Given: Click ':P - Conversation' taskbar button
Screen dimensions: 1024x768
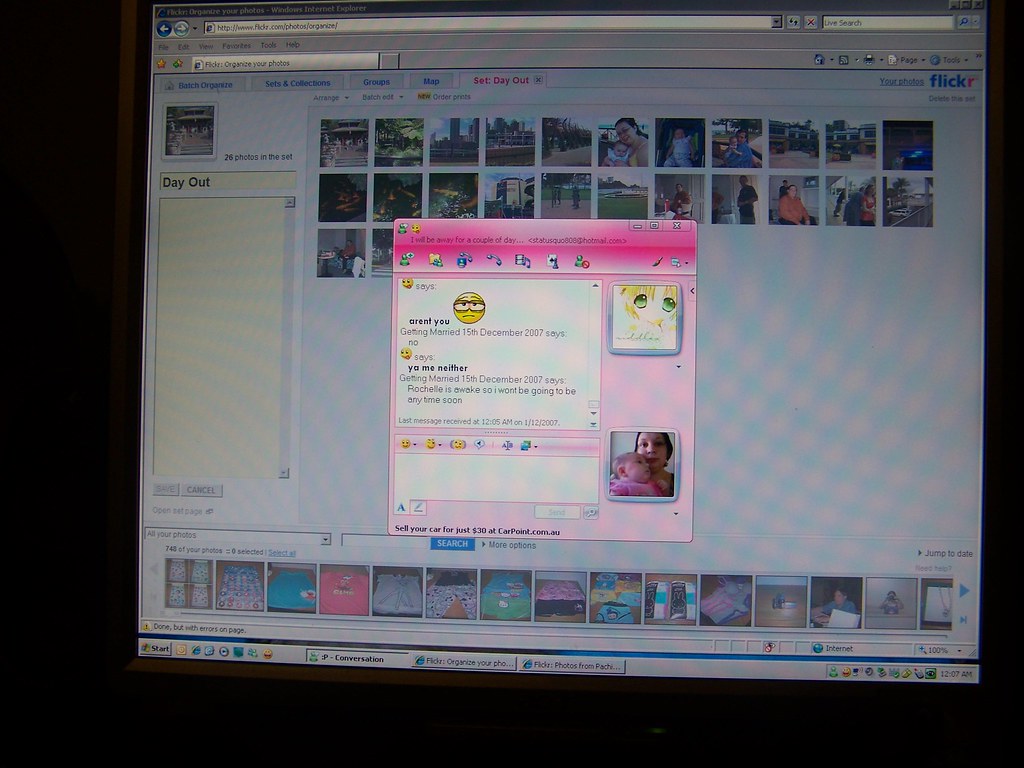Looking at the screenshot, I should [x=355, y=658].
